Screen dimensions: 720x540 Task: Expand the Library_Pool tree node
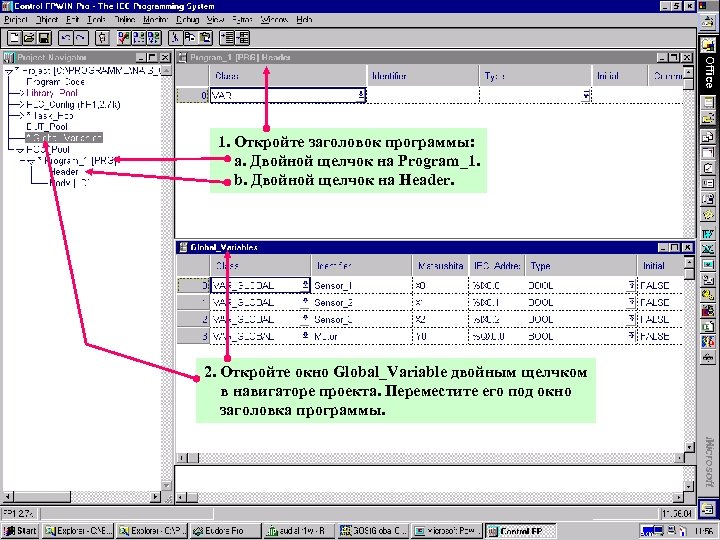[20, 93]
